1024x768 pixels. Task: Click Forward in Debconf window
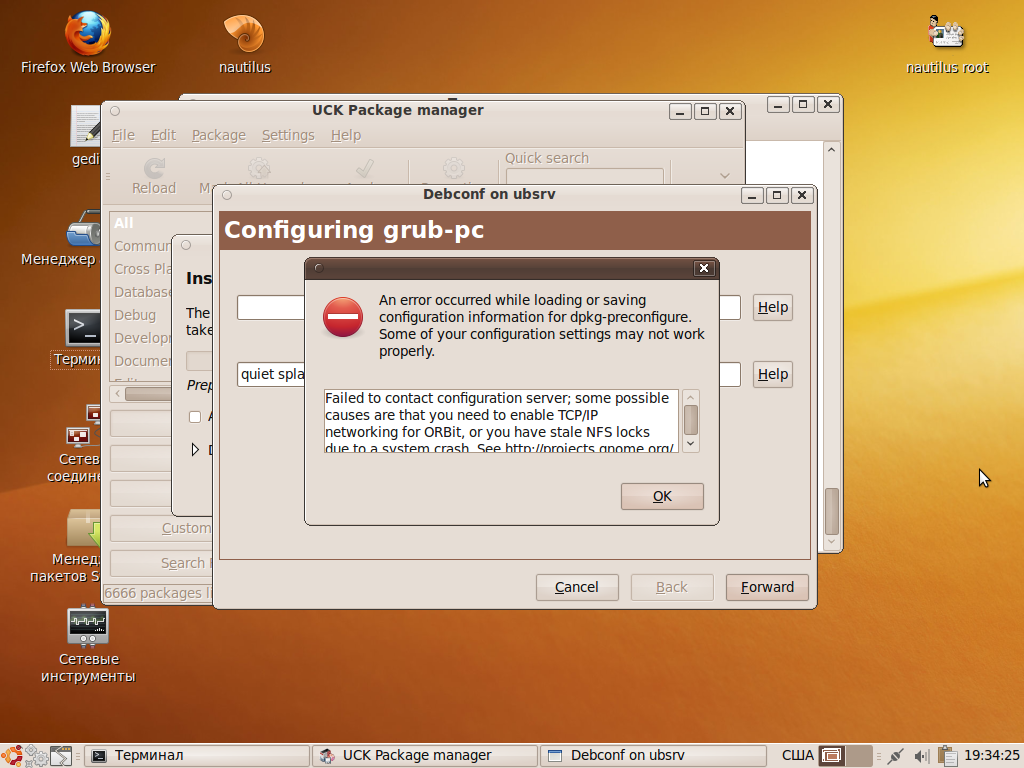point(767,587)
